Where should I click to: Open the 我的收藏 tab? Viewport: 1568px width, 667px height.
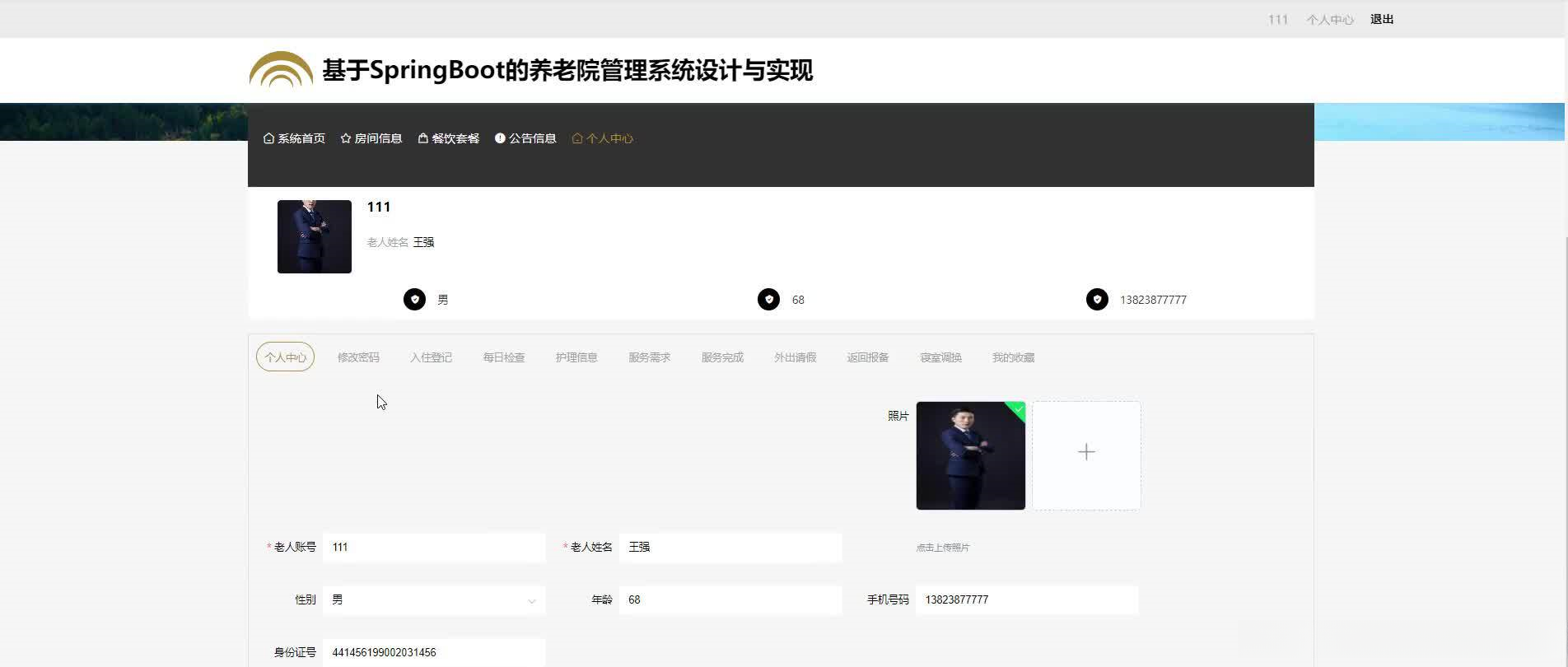[1014, 357]
